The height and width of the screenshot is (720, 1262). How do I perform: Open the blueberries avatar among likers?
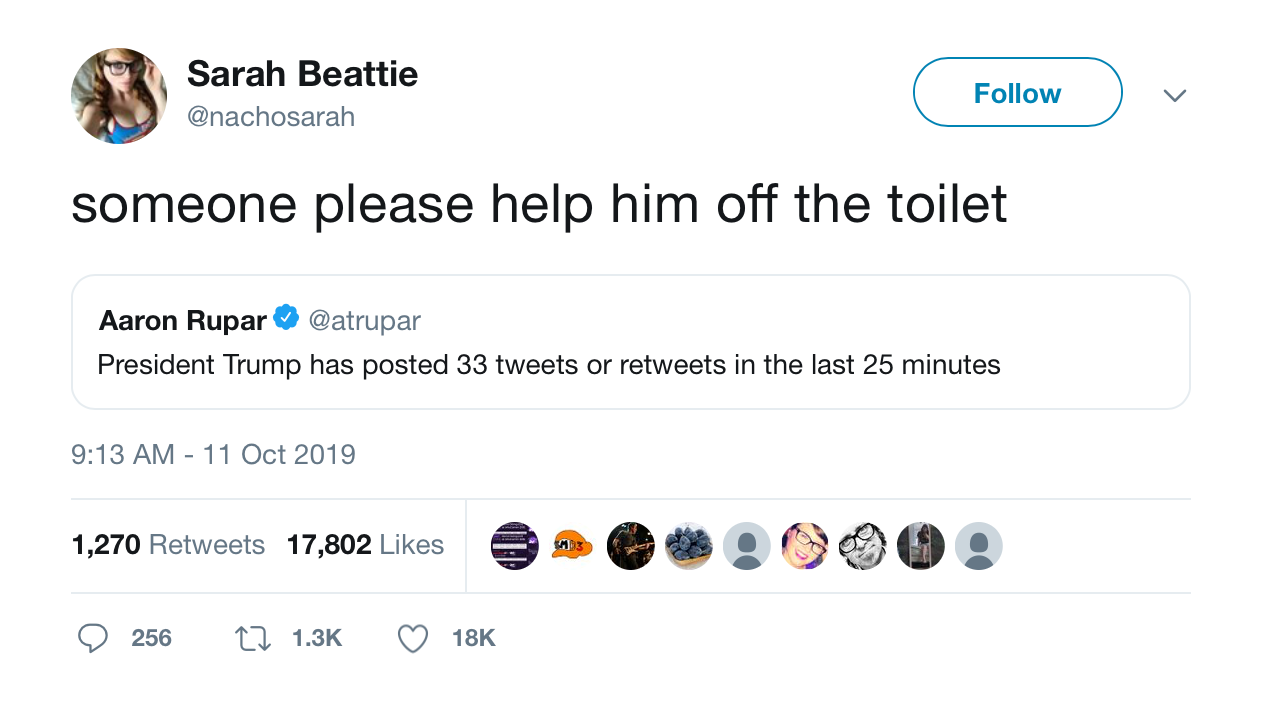689,546
